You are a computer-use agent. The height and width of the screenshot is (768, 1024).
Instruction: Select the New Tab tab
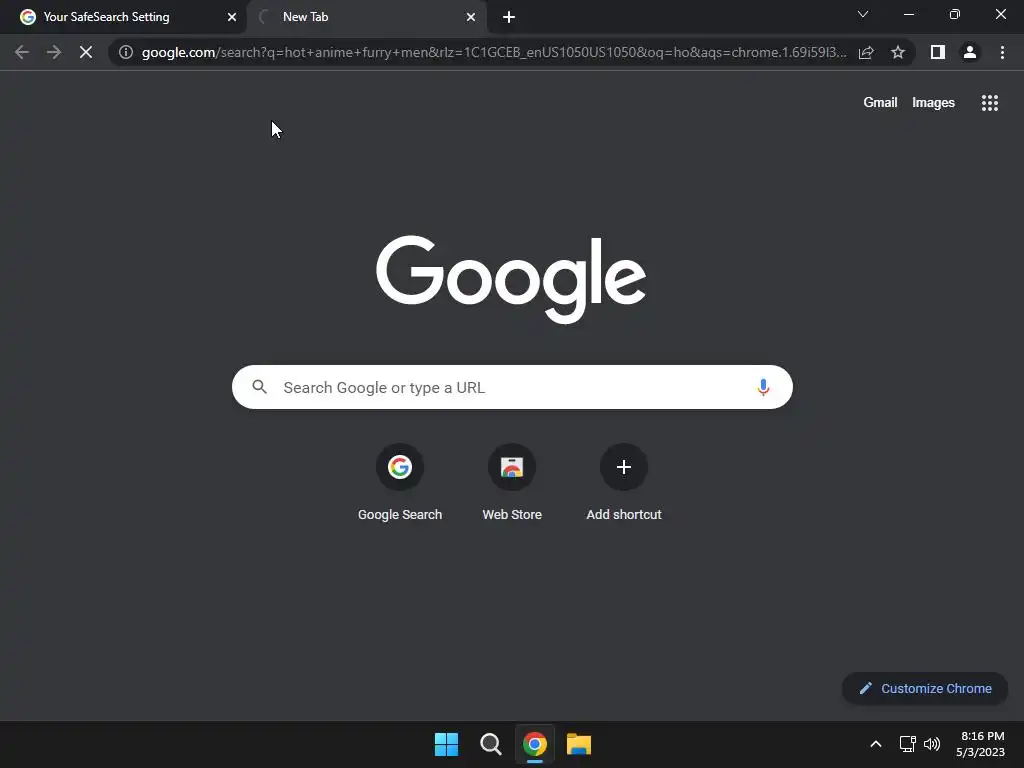click(366, 18)
